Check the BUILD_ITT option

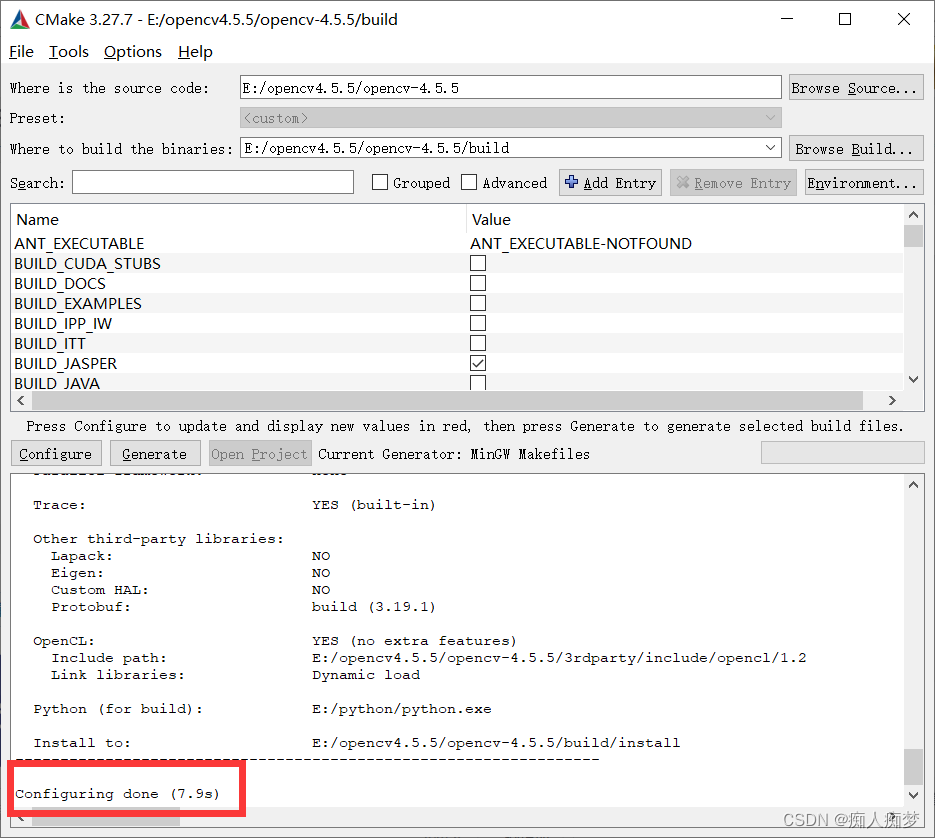[478, 343]
